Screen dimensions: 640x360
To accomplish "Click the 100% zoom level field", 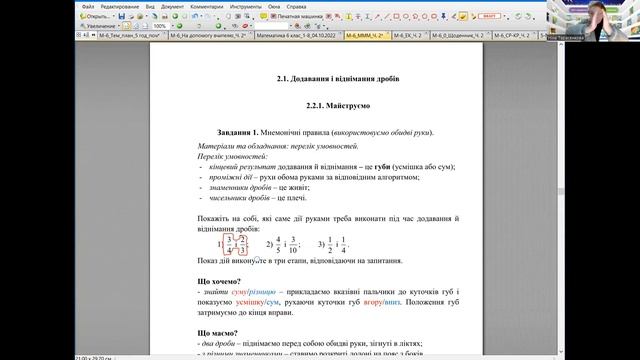I will point(160,26).
